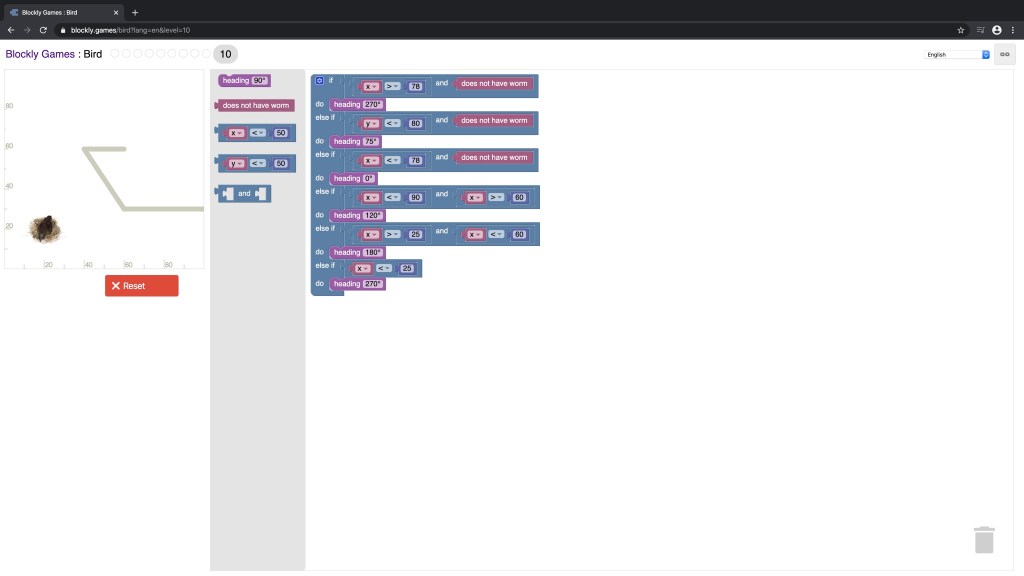
Task: Follow the Blockly Games title link
Action: pos(40,54)
